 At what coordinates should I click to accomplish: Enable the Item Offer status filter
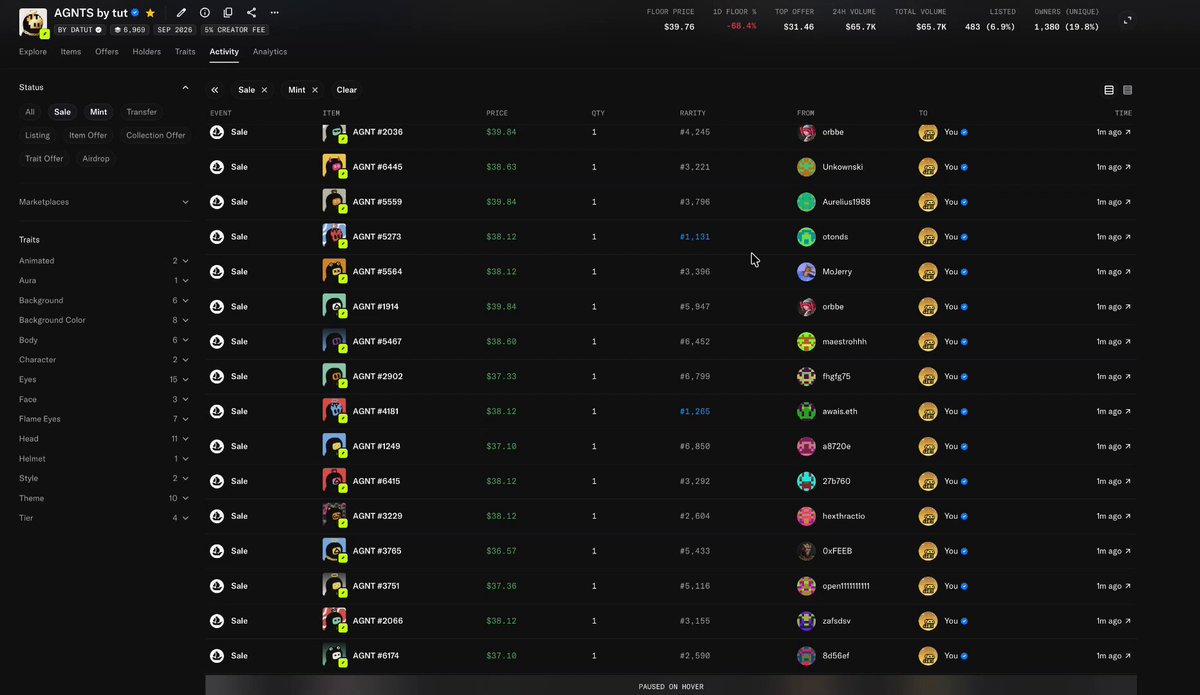tap(88, 135)
